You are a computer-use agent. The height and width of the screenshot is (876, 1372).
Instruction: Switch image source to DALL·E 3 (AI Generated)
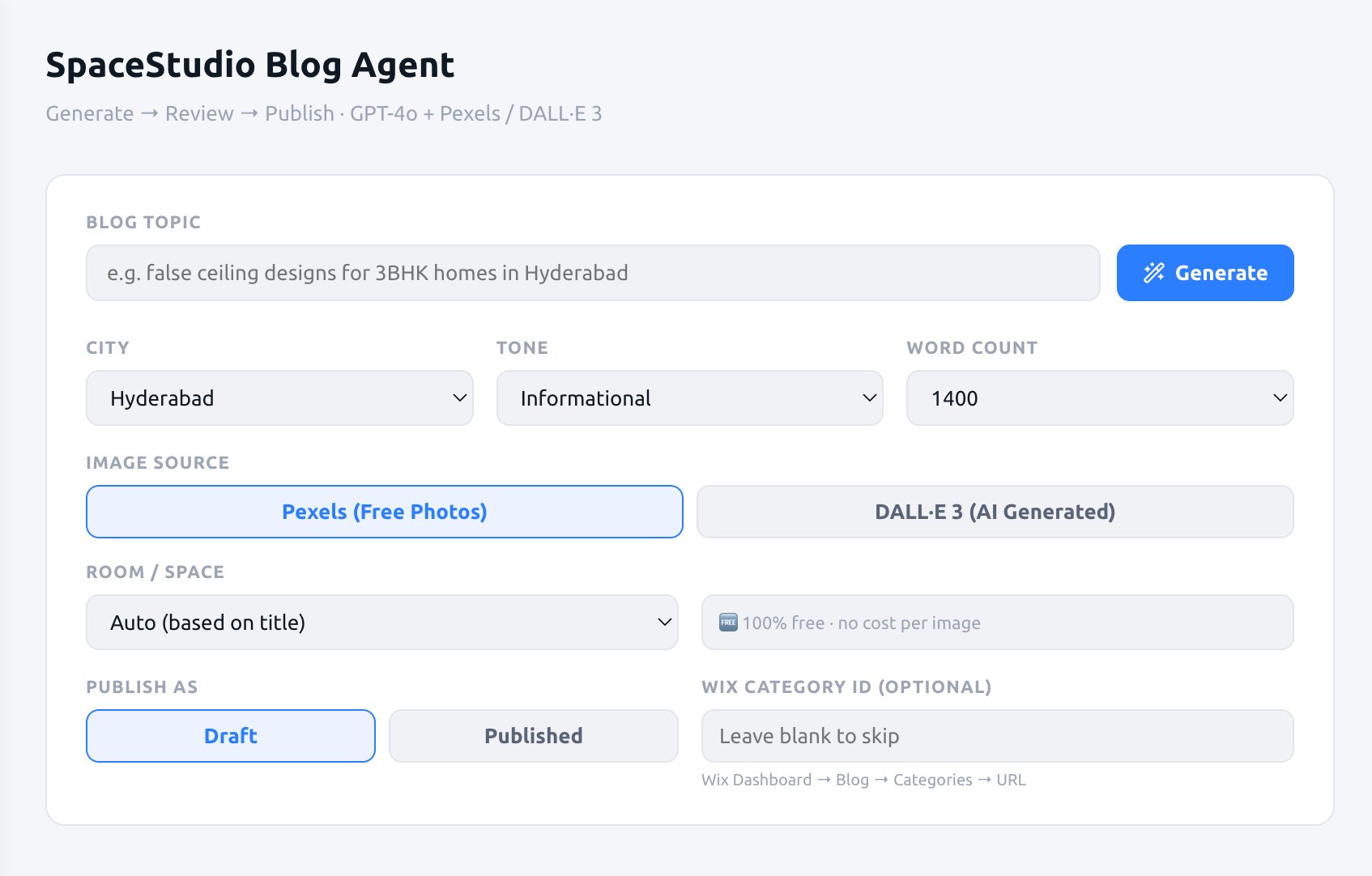995,511
